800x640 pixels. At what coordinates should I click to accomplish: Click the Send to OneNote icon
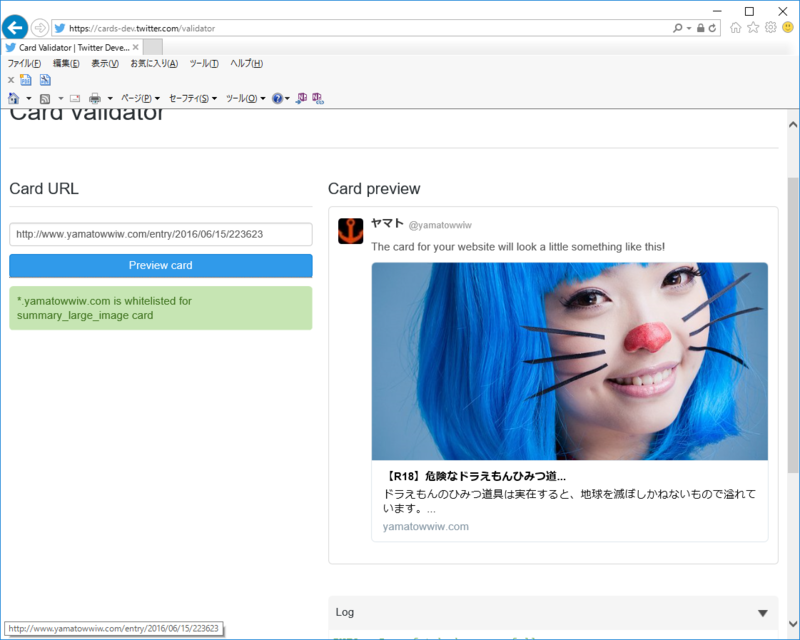(302, 97)
